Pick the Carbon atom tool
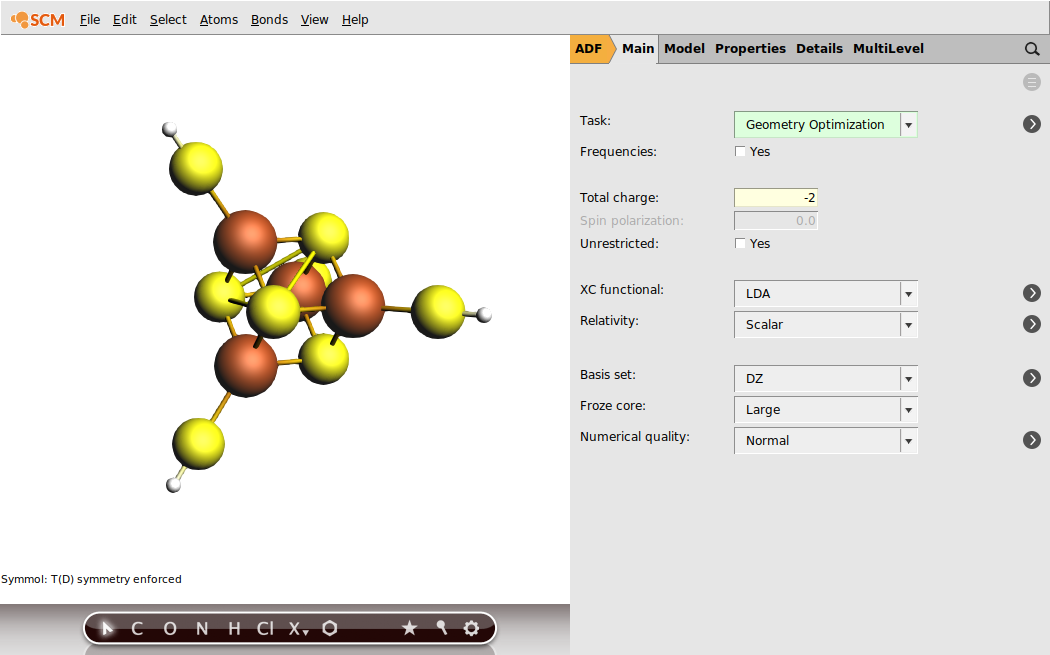 click(137, 628)
